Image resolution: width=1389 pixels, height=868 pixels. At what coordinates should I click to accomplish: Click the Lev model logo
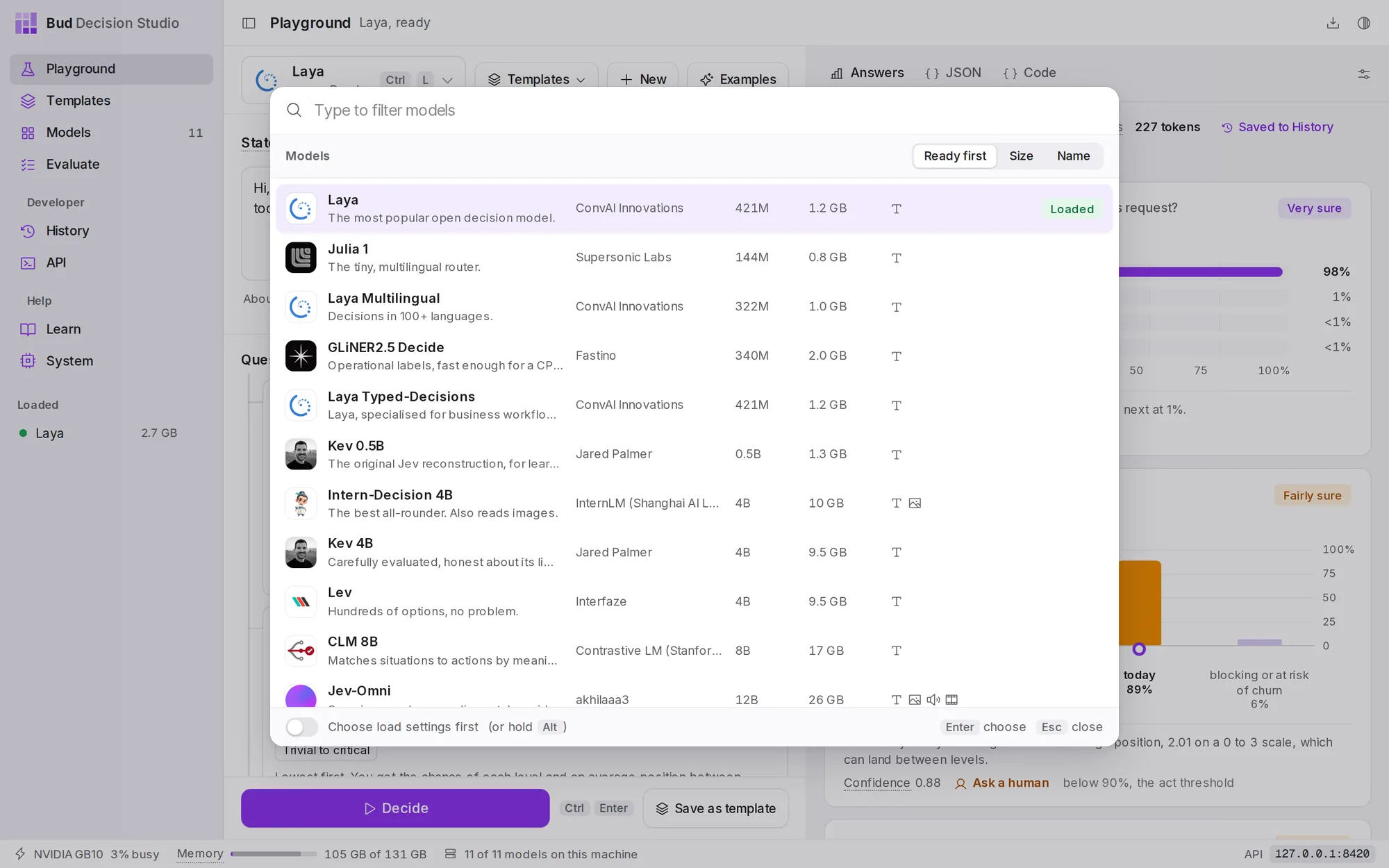click(301, 602)
